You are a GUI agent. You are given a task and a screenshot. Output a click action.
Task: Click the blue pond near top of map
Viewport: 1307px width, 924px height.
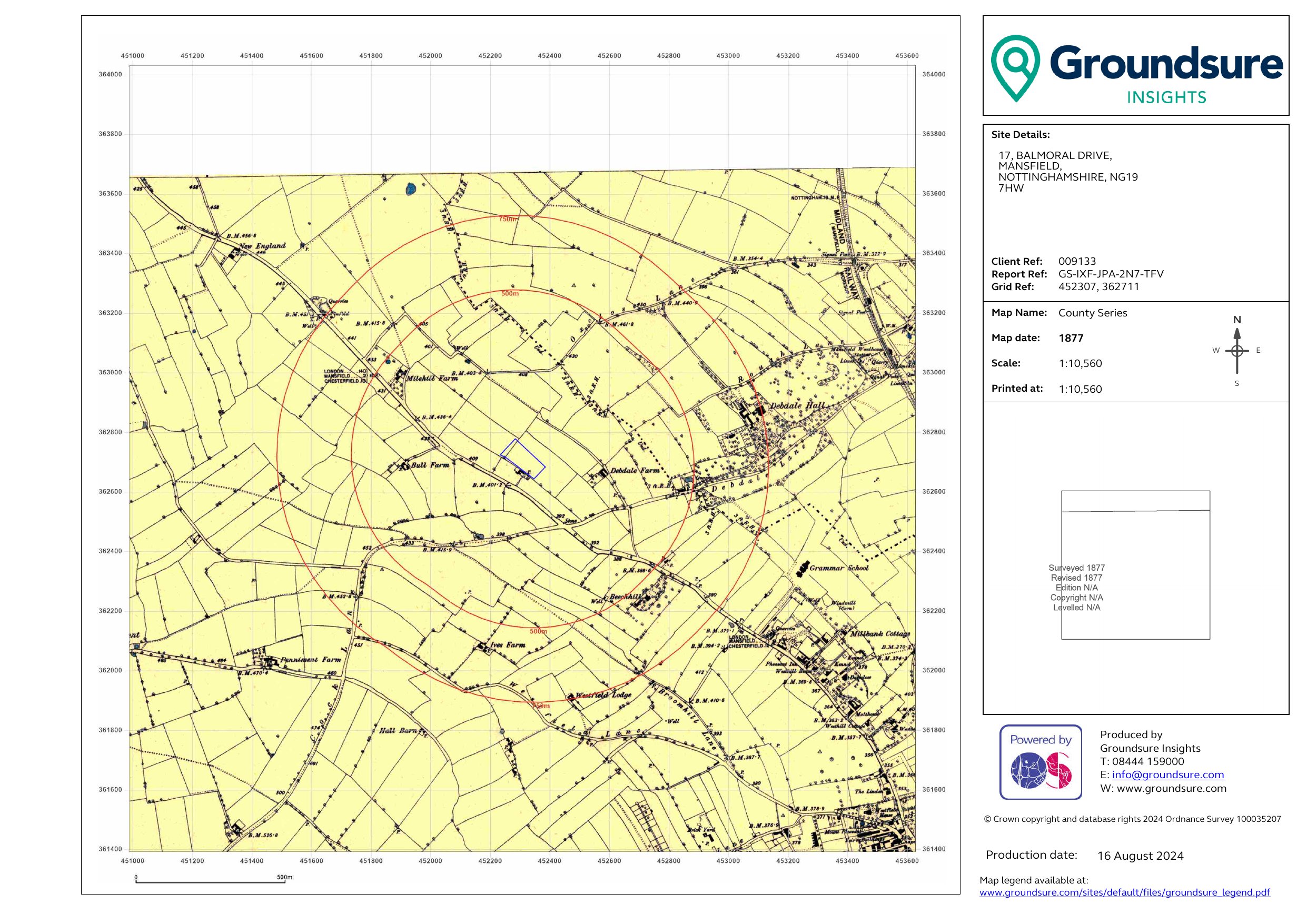pyautogui.click(x=411, y=189)
